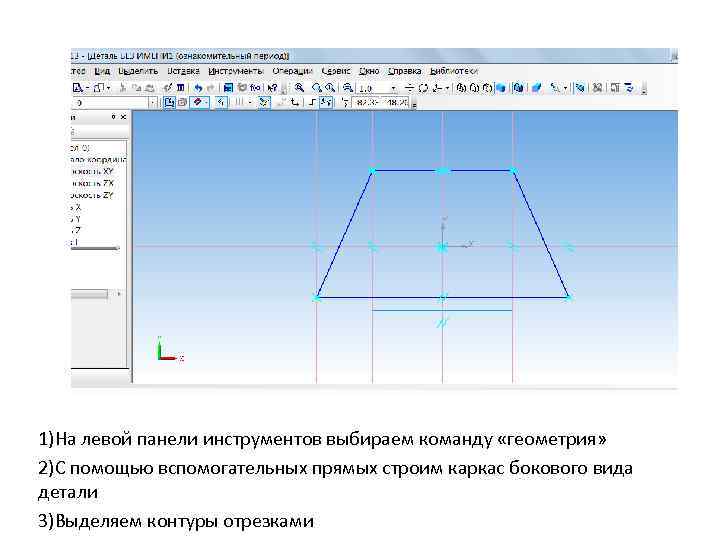
Task: Click the Variables f(x) icon
Action: [x=255, y=88]
